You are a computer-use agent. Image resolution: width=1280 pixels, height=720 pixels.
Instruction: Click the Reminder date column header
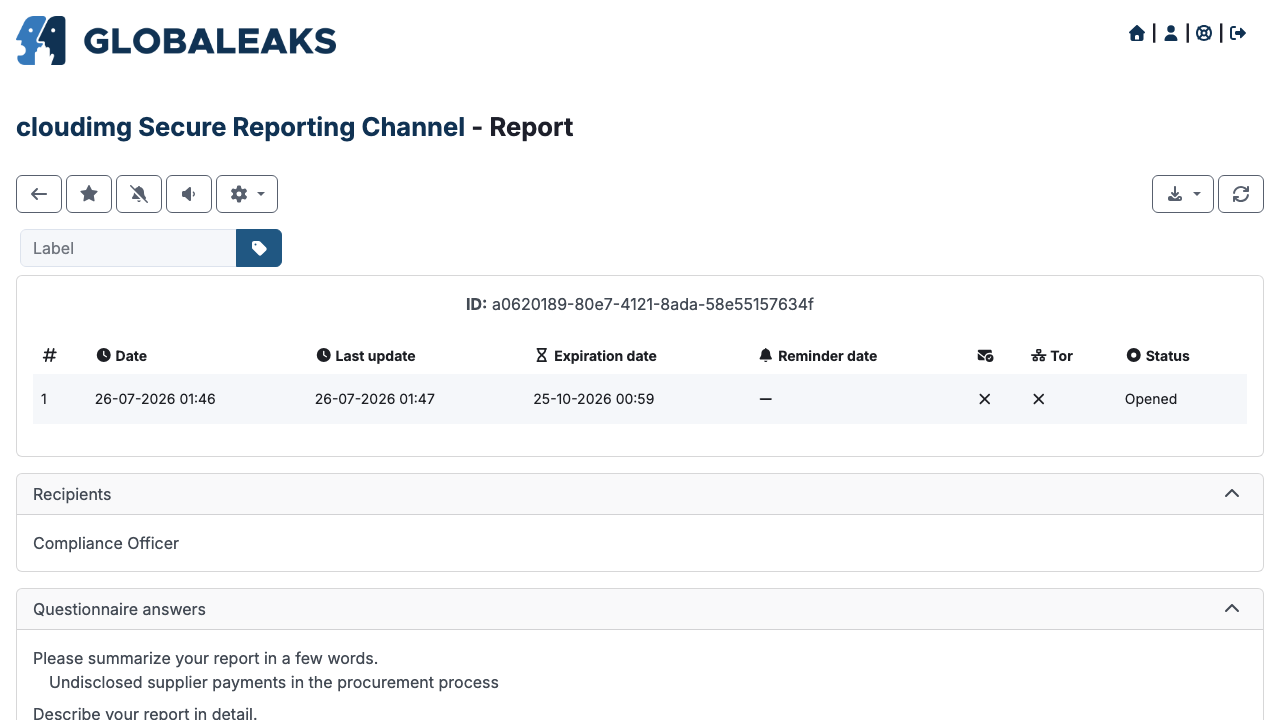click(818, 356)
